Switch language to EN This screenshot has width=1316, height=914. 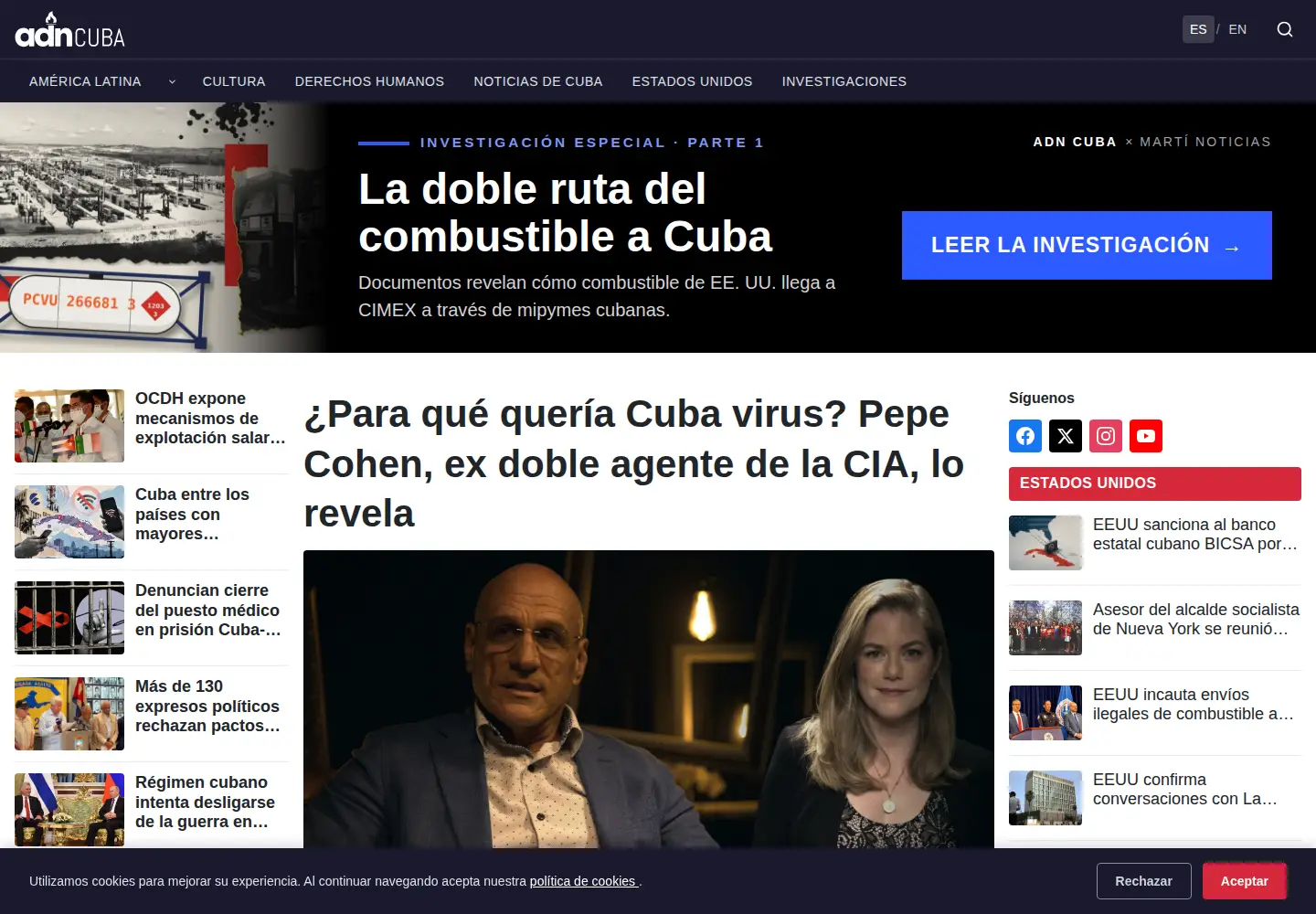1237,29
